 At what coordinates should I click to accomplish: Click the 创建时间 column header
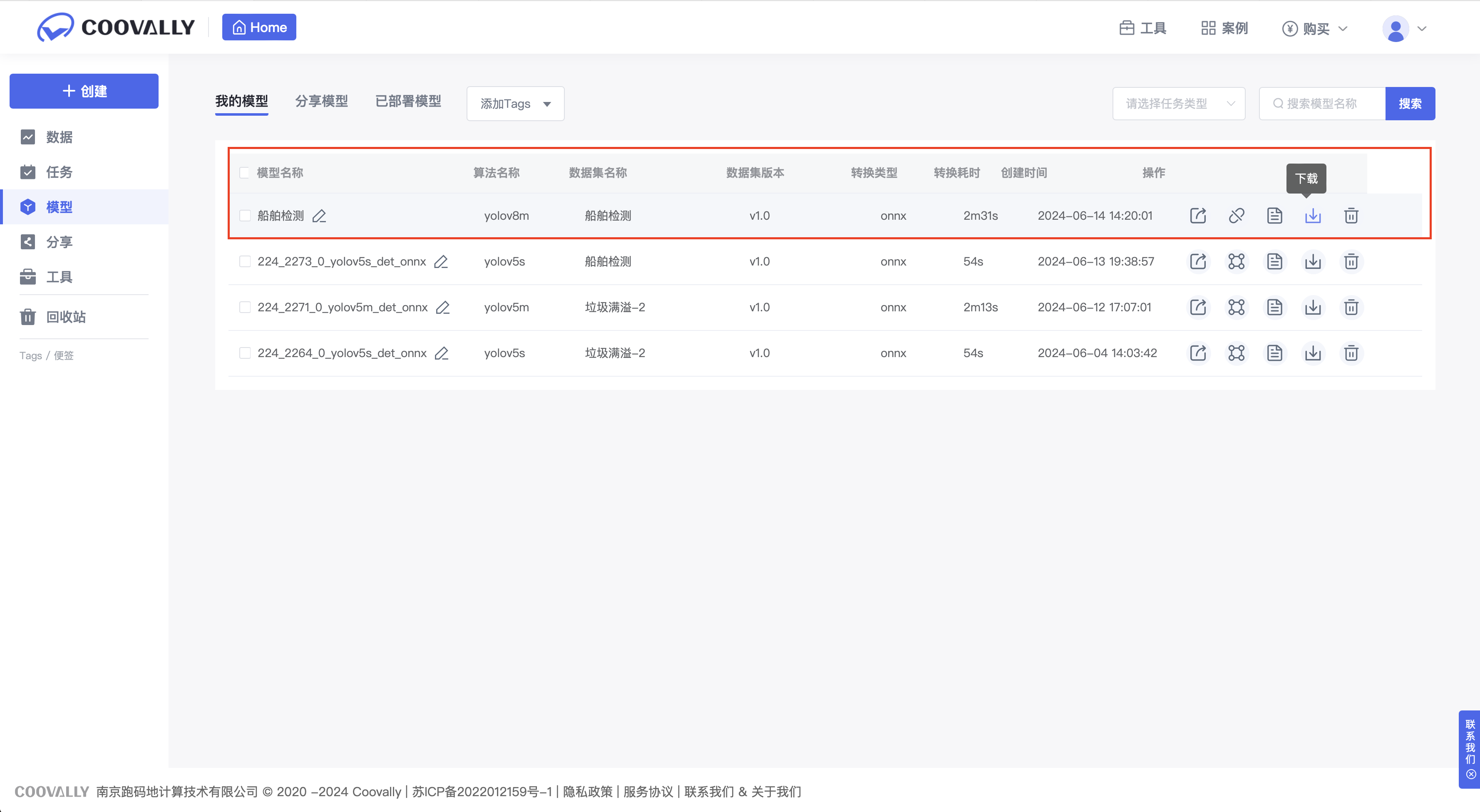pos(1024,172)
